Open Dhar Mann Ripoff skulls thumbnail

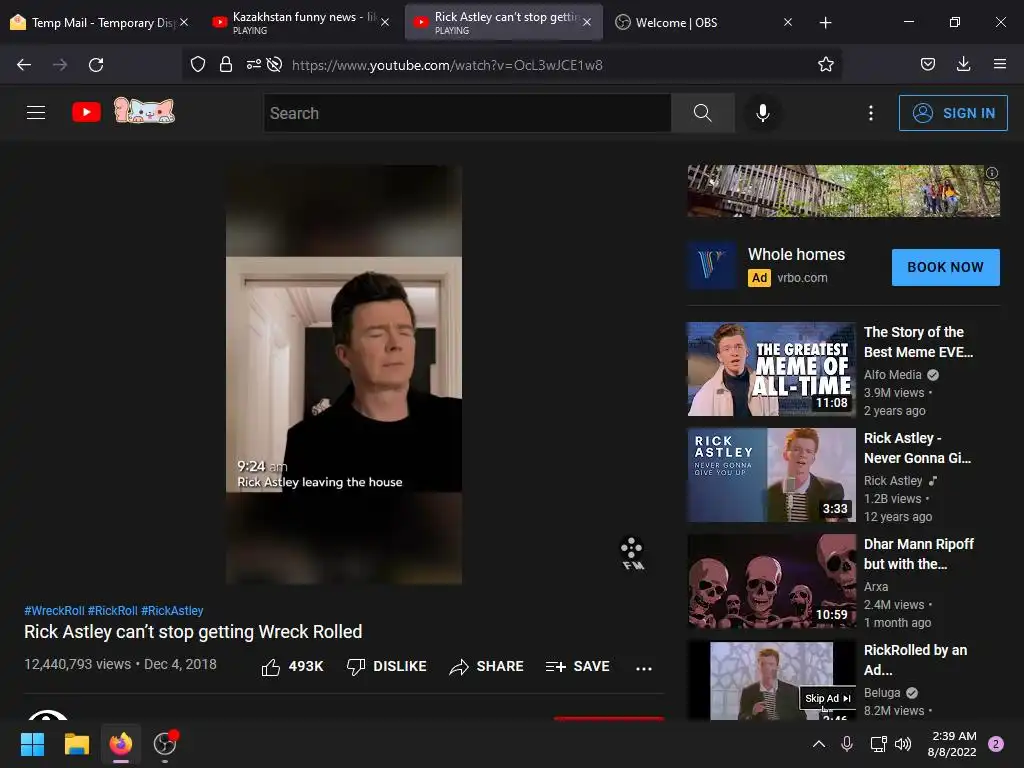pos(771,581)
